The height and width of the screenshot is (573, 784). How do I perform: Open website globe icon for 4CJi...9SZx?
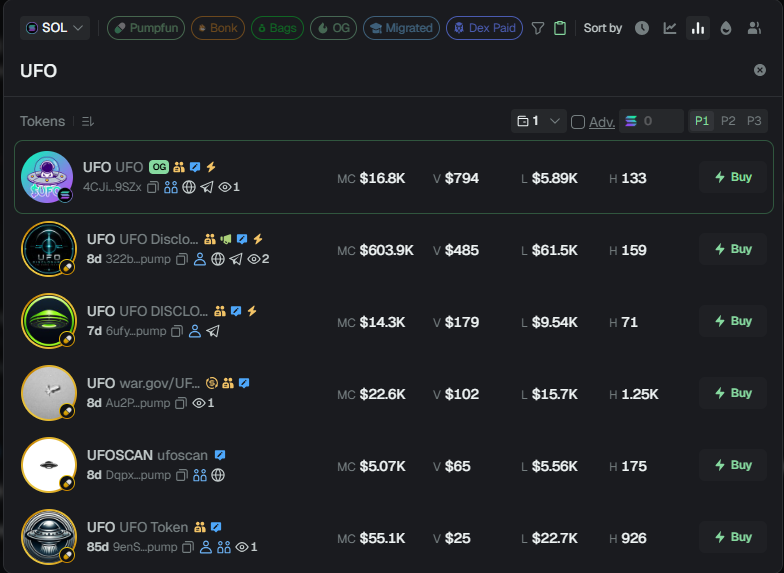click(x=189, y=187)
